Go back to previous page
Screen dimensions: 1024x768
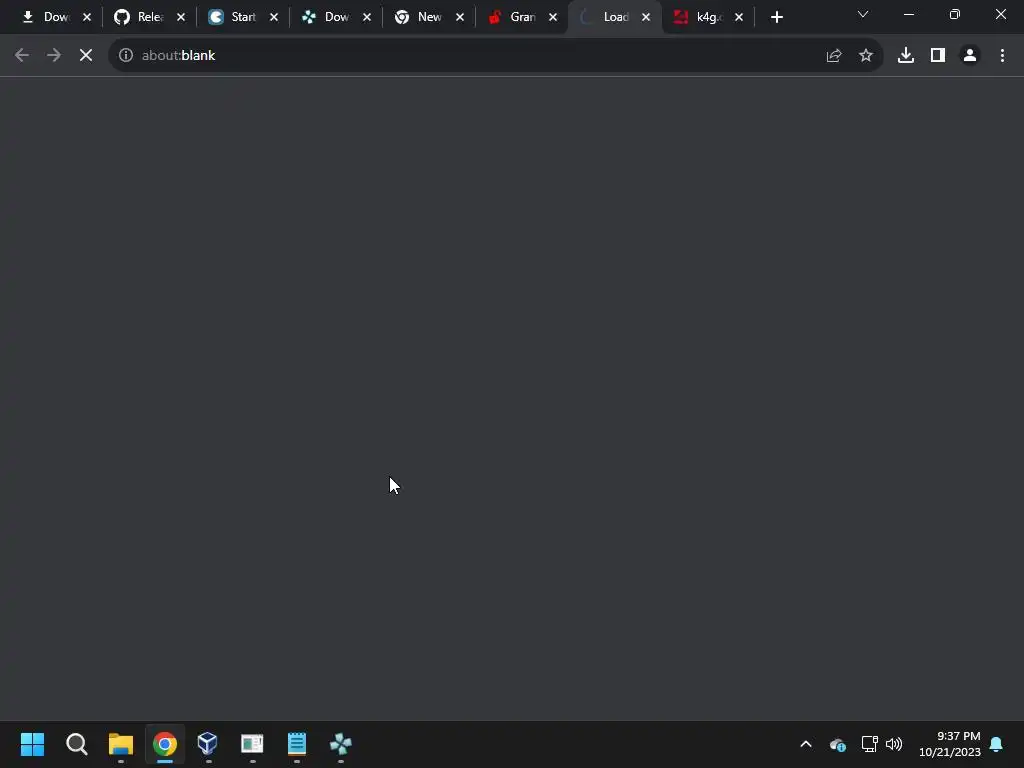(22, 56)
